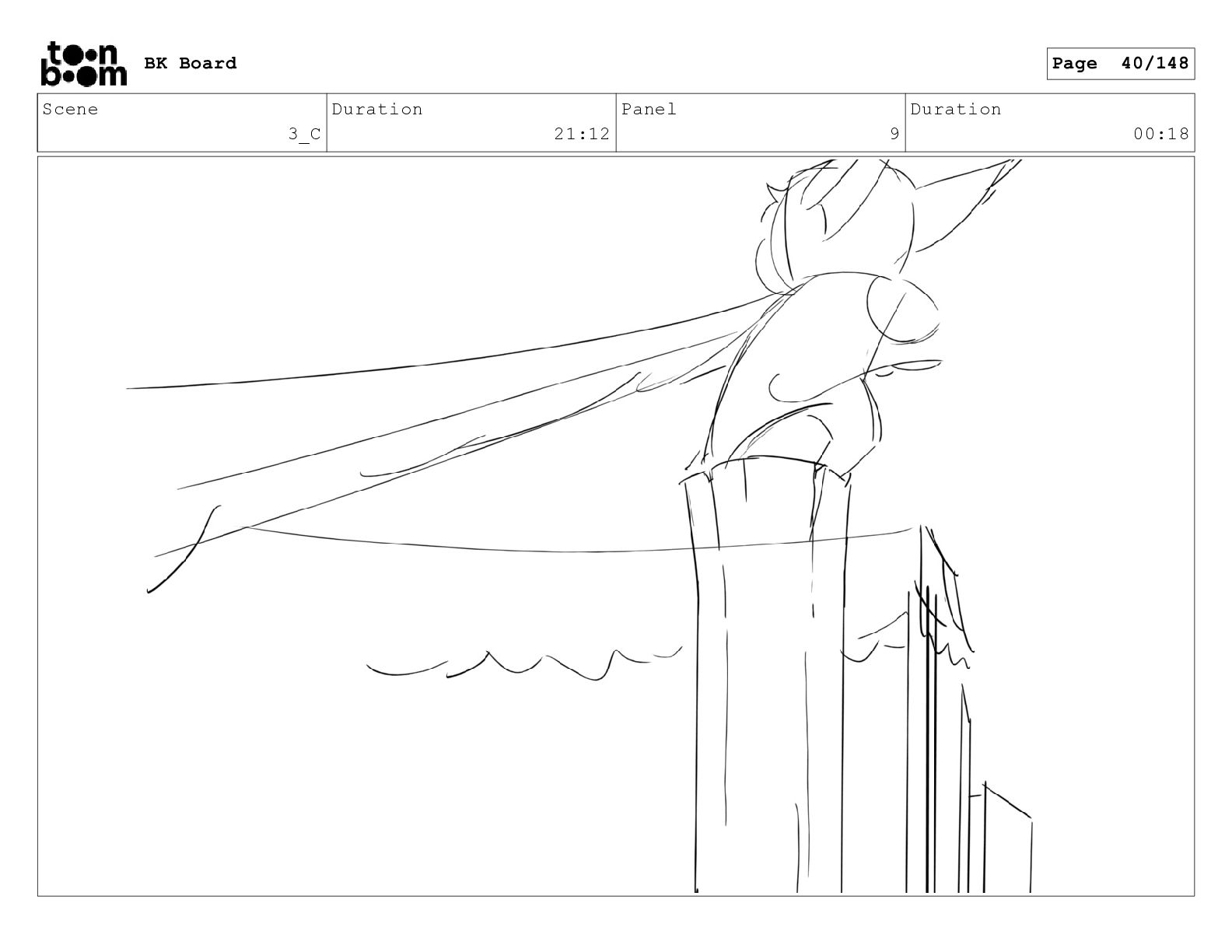Click the 'Duration' label beside the Panel cell
Image resolution: width=1232 pixels, height=952 pixels.
tap(956, 109)
